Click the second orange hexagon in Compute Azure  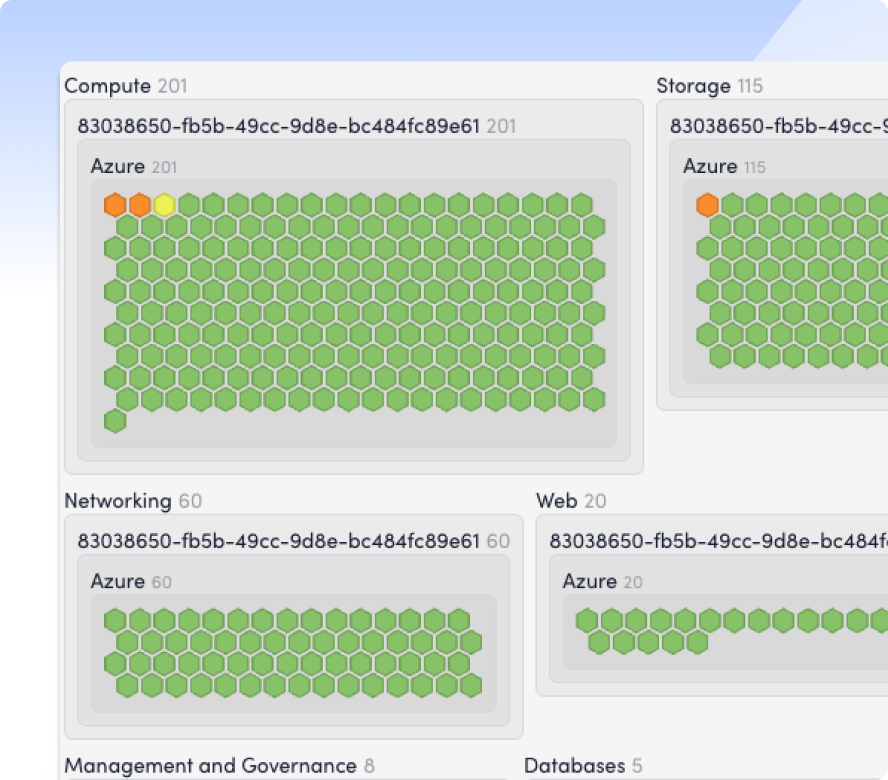click(x=140, y=204)
